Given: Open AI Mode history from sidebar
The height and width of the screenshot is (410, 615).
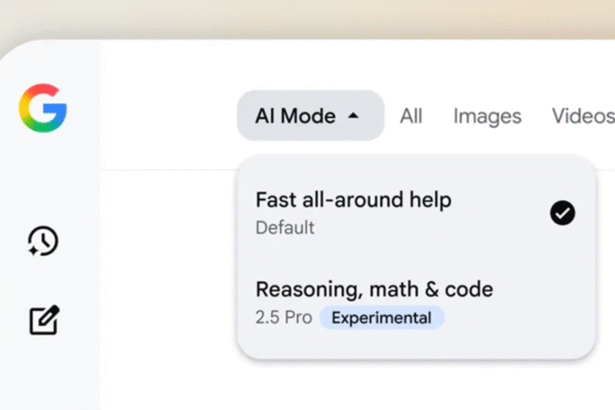Looking at the screenshot, I should tap(43, 241).
